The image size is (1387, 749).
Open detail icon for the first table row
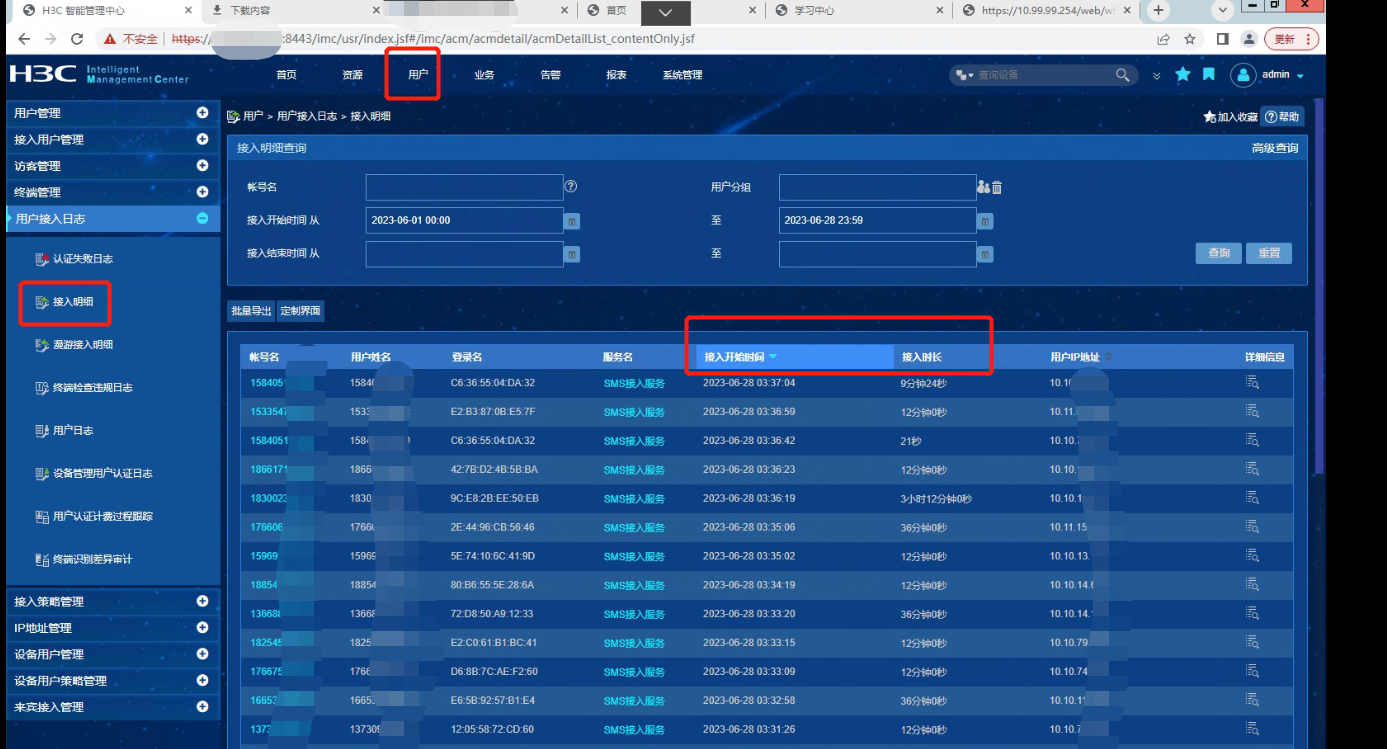click(1252, 381)
